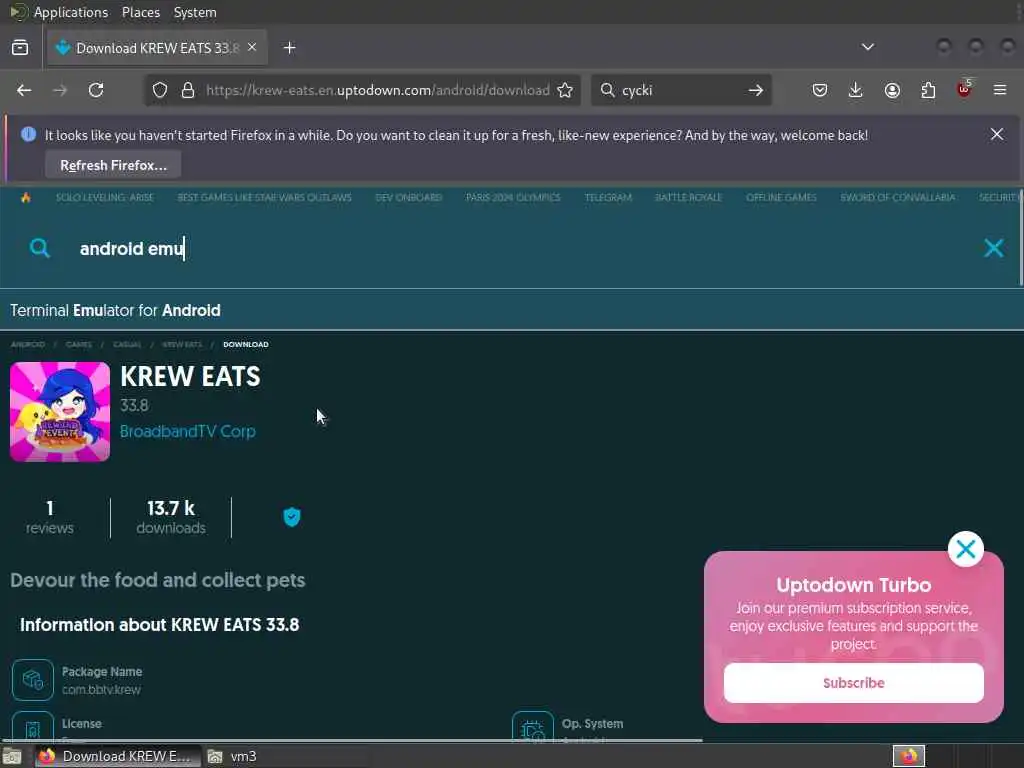Submit the cycki search with arrow
This screenshot has width=1024, height=768.
[x=756, y=90]
